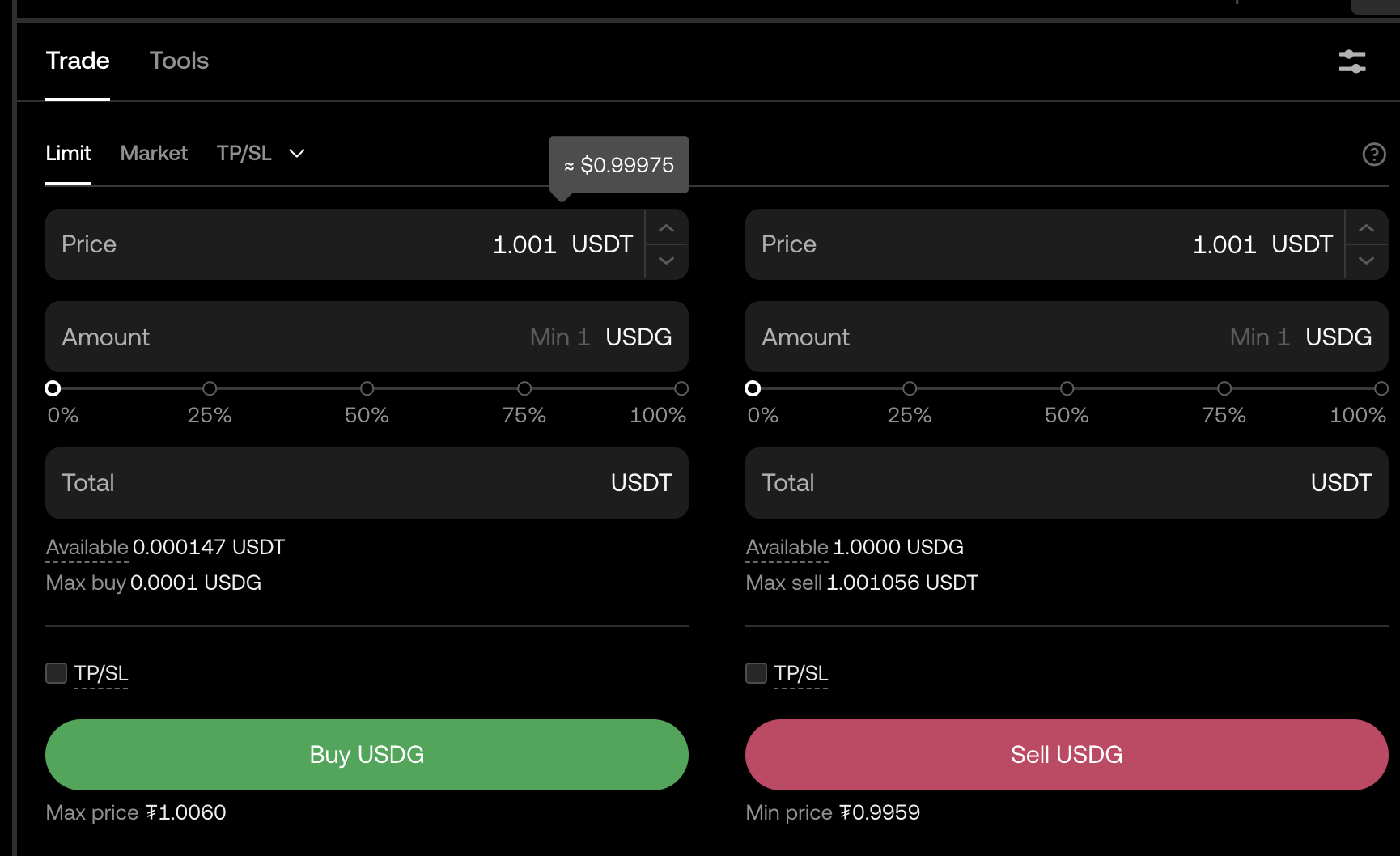
Task: Open trade settings sliders icon
Action: (x=1352, y=61)
